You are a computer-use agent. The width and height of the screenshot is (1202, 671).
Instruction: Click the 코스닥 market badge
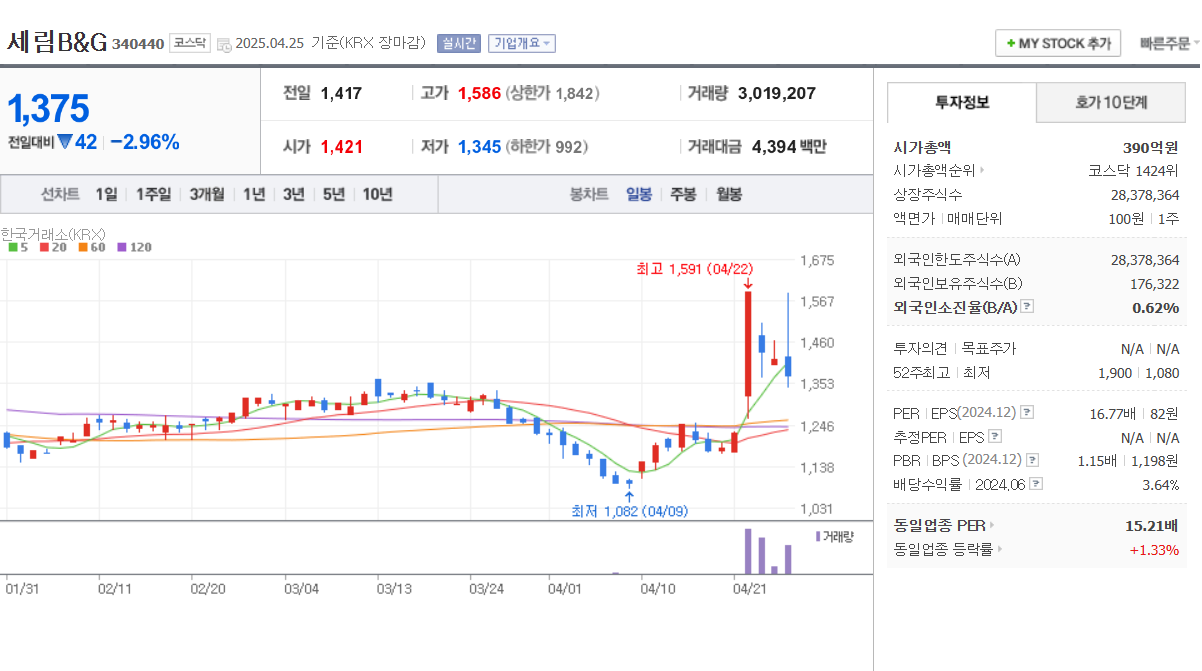[189, 45]
